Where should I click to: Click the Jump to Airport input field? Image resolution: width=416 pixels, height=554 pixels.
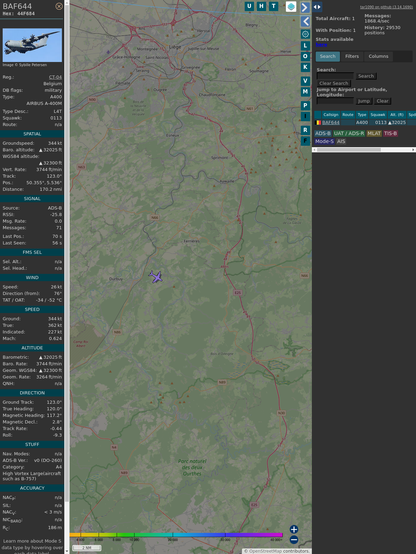coord(335,101)
